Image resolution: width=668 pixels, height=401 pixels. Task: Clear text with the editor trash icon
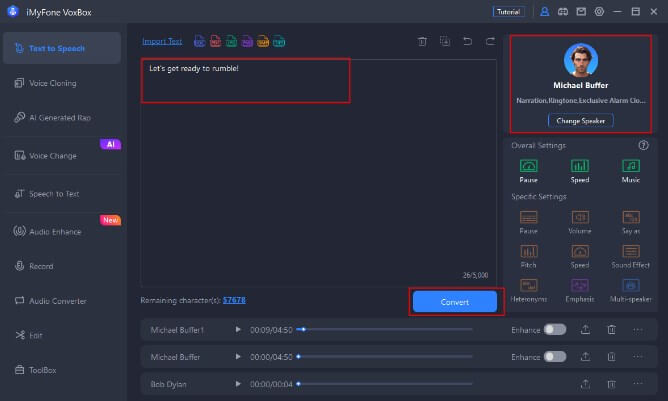(x=422, y=41)
